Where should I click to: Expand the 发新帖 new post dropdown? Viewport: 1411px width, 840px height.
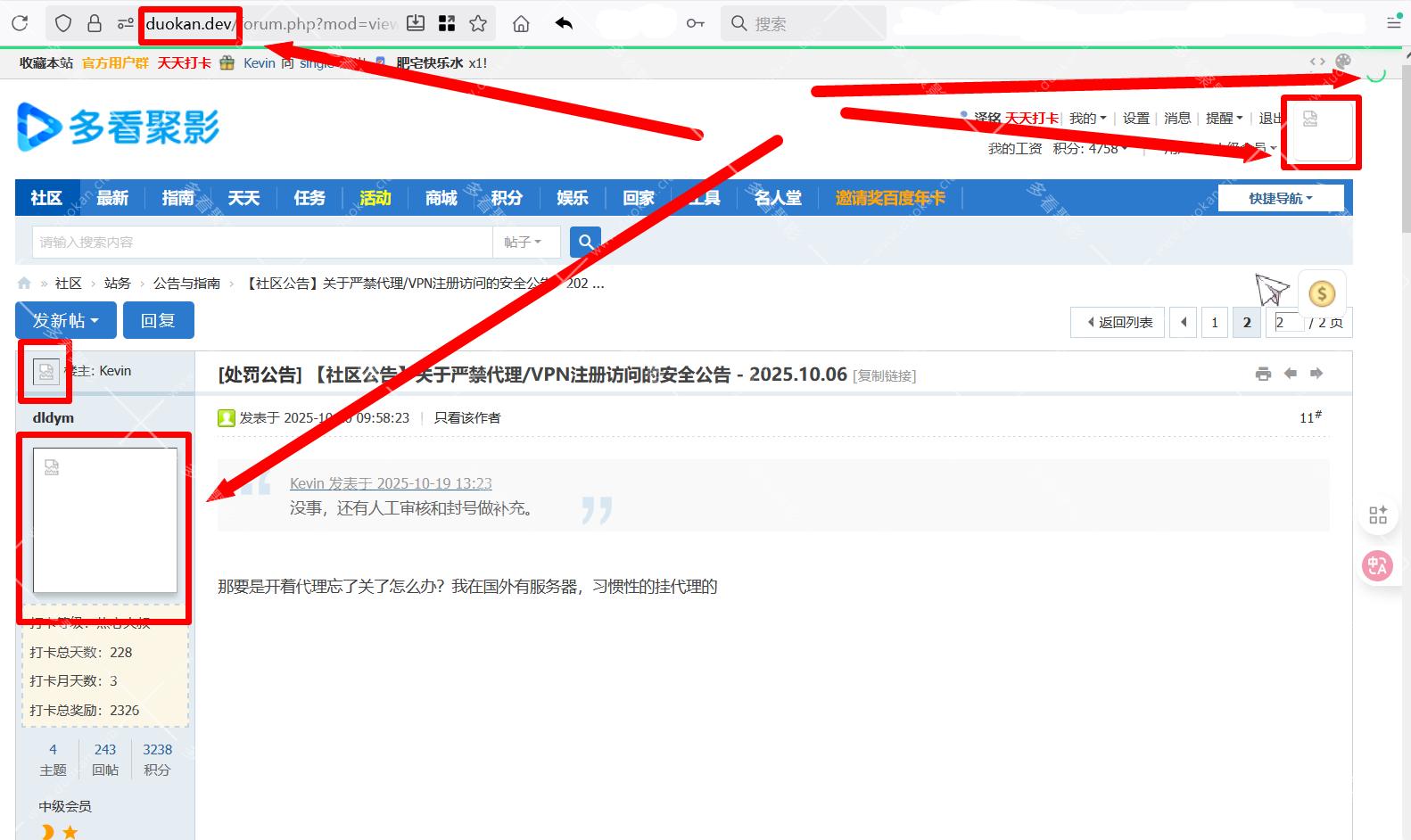[x=66, y=320]
